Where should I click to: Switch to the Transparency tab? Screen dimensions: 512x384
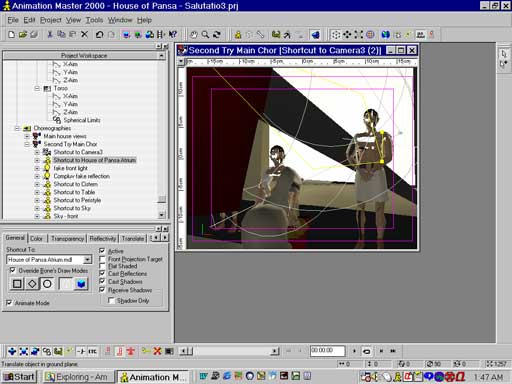click(67, 239)
